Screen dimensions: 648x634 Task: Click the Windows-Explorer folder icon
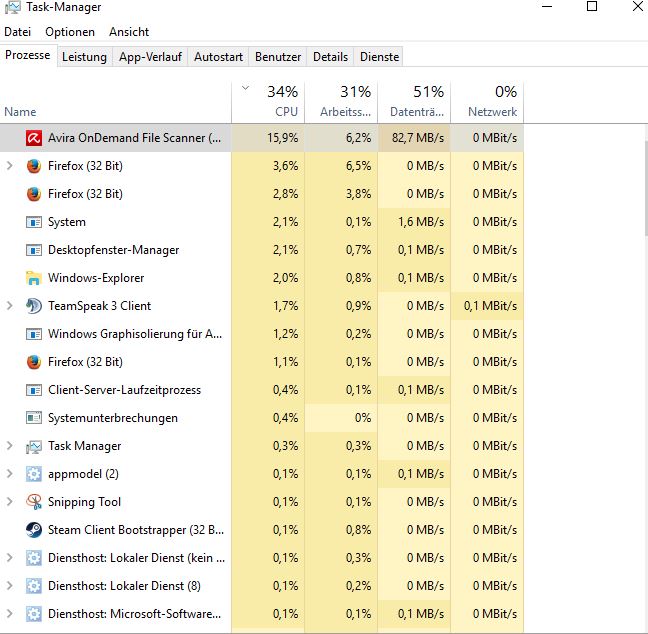(33, 278)
